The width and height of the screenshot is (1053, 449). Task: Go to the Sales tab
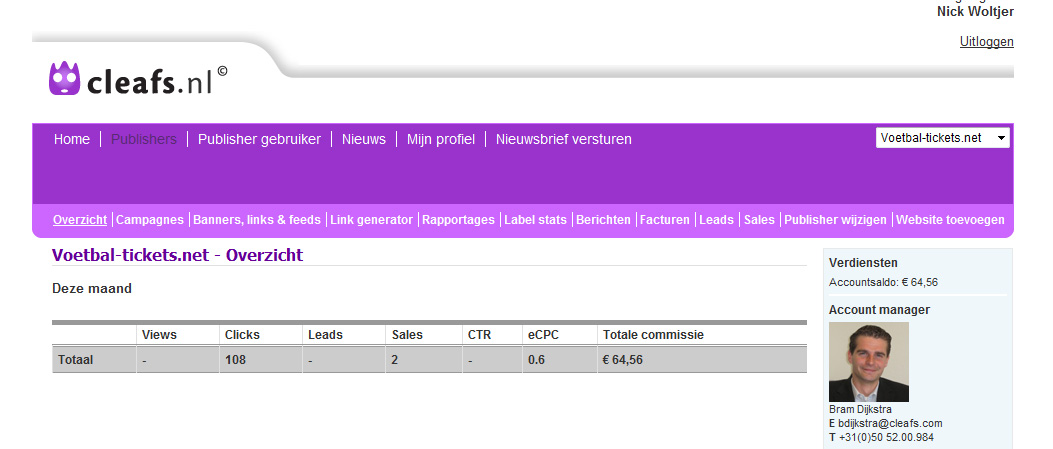coord(759,219)
